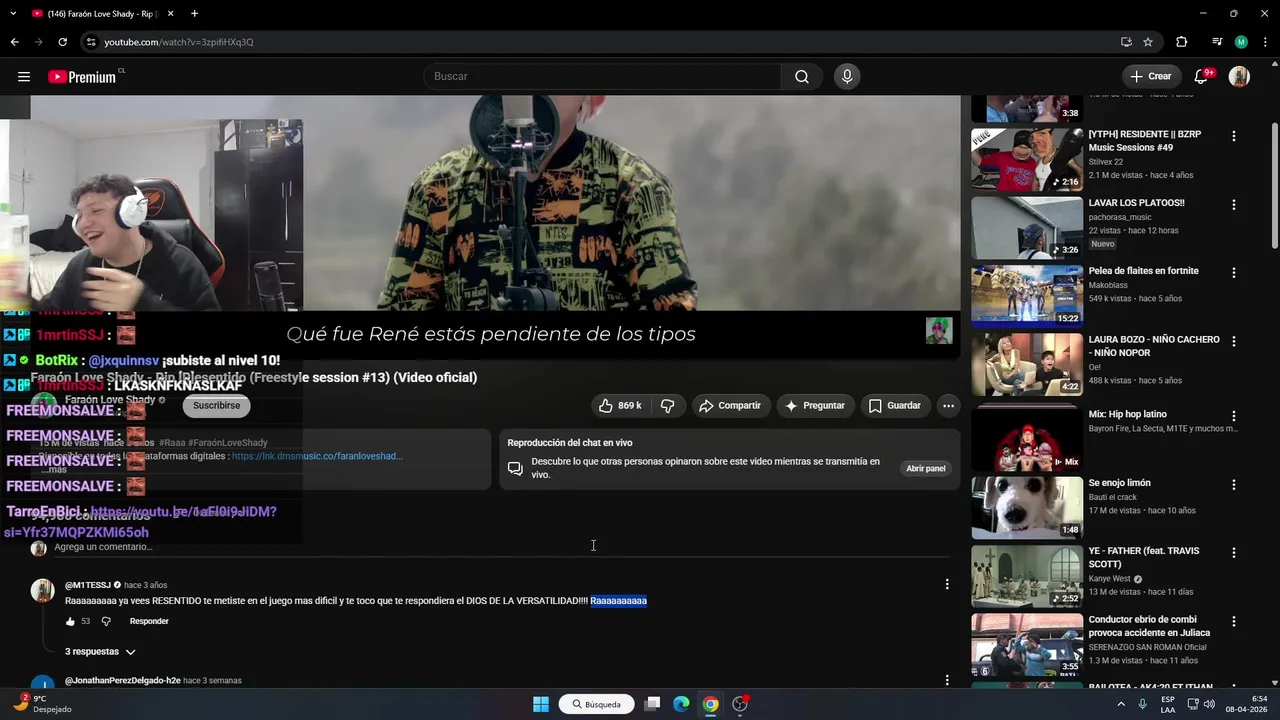Open Mix: Hip hop latino thumbnail

1027,439
